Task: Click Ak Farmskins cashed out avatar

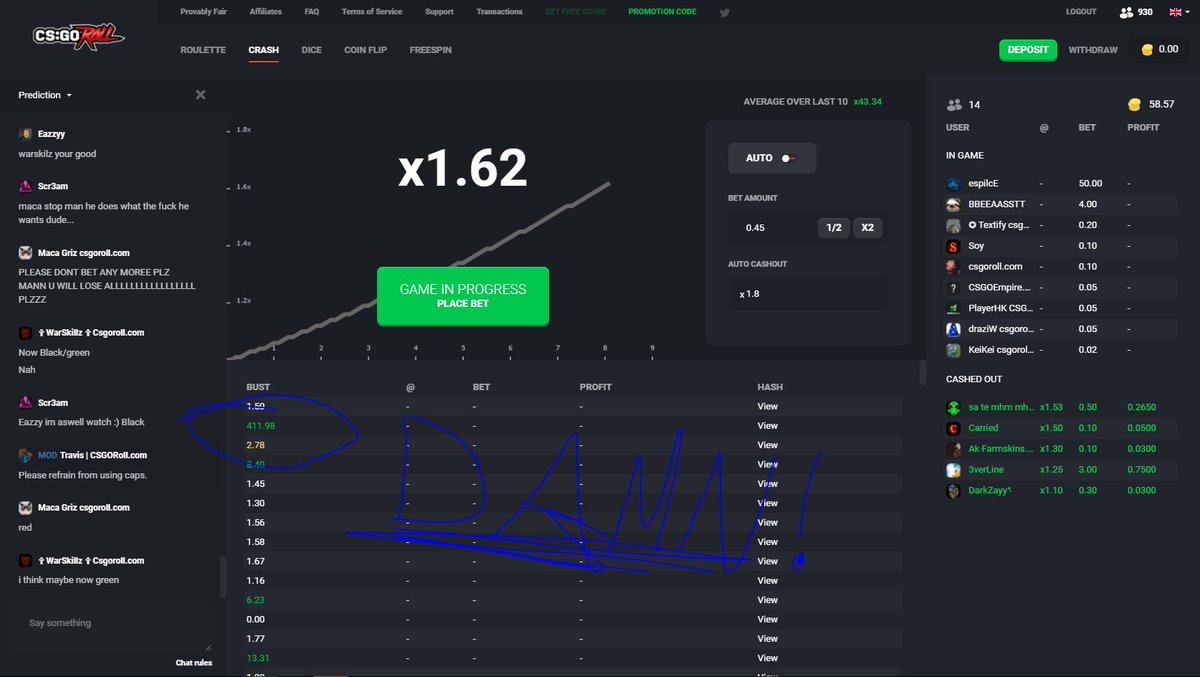Action: (x=953, y=449)
